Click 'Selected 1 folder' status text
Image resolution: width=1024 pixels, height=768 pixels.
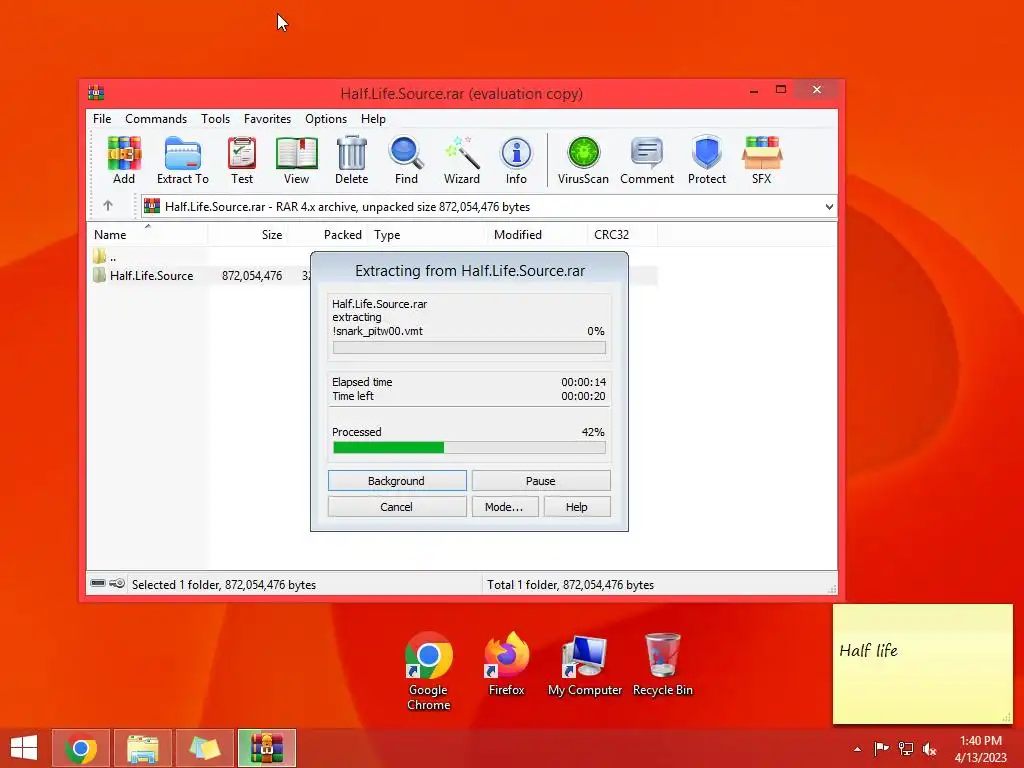[224, 584]
